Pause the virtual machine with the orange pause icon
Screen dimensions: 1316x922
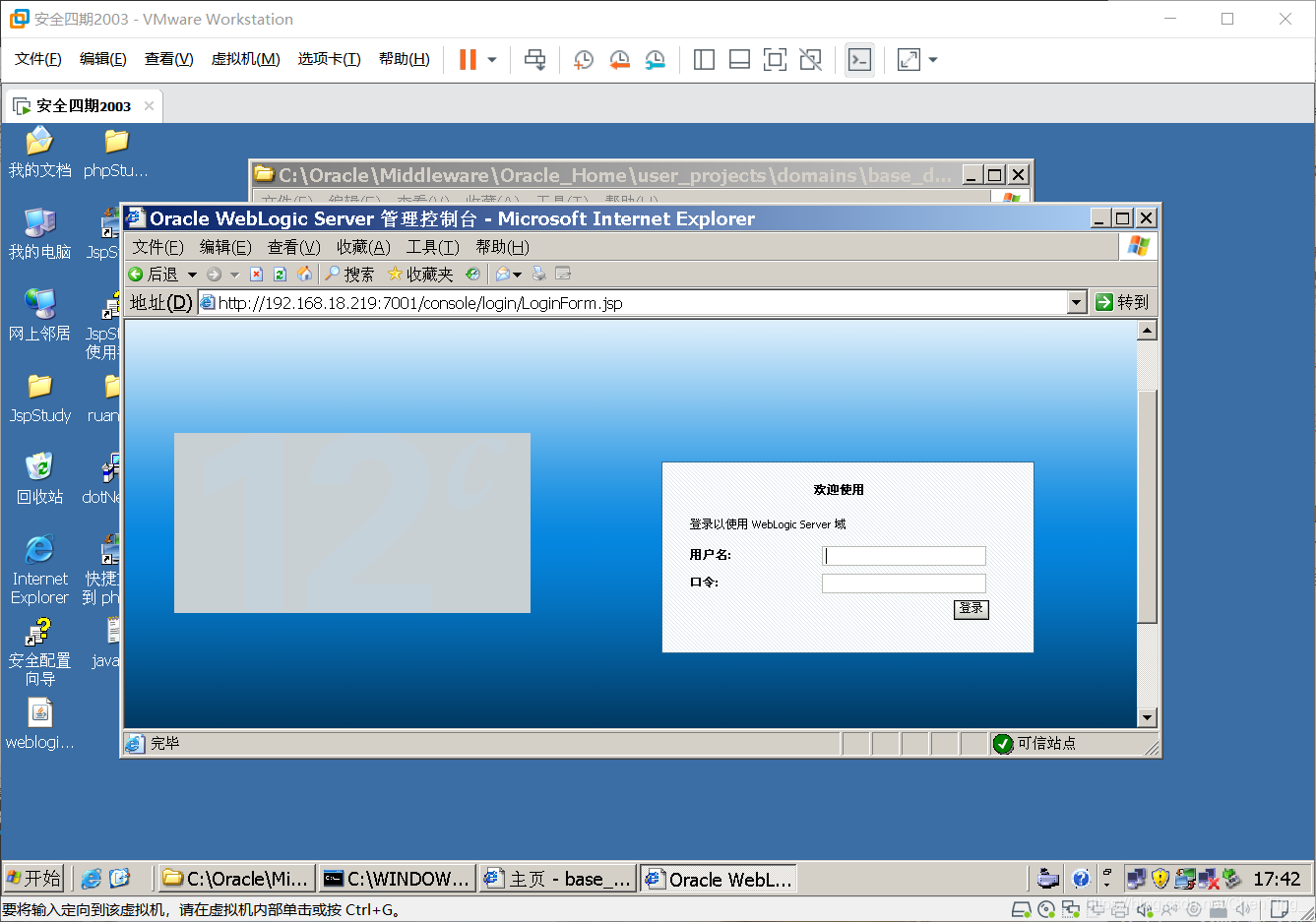tap(468, 60)
